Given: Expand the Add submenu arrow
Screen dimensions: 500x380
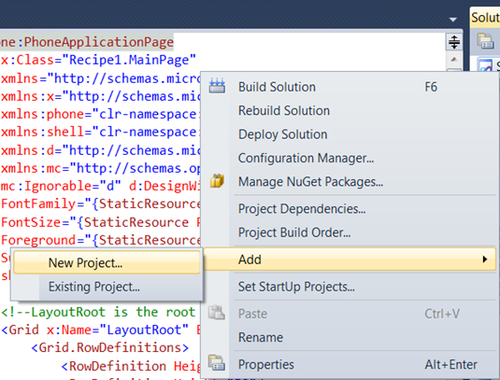Looking at the screenshot, I should pos(485,259).
